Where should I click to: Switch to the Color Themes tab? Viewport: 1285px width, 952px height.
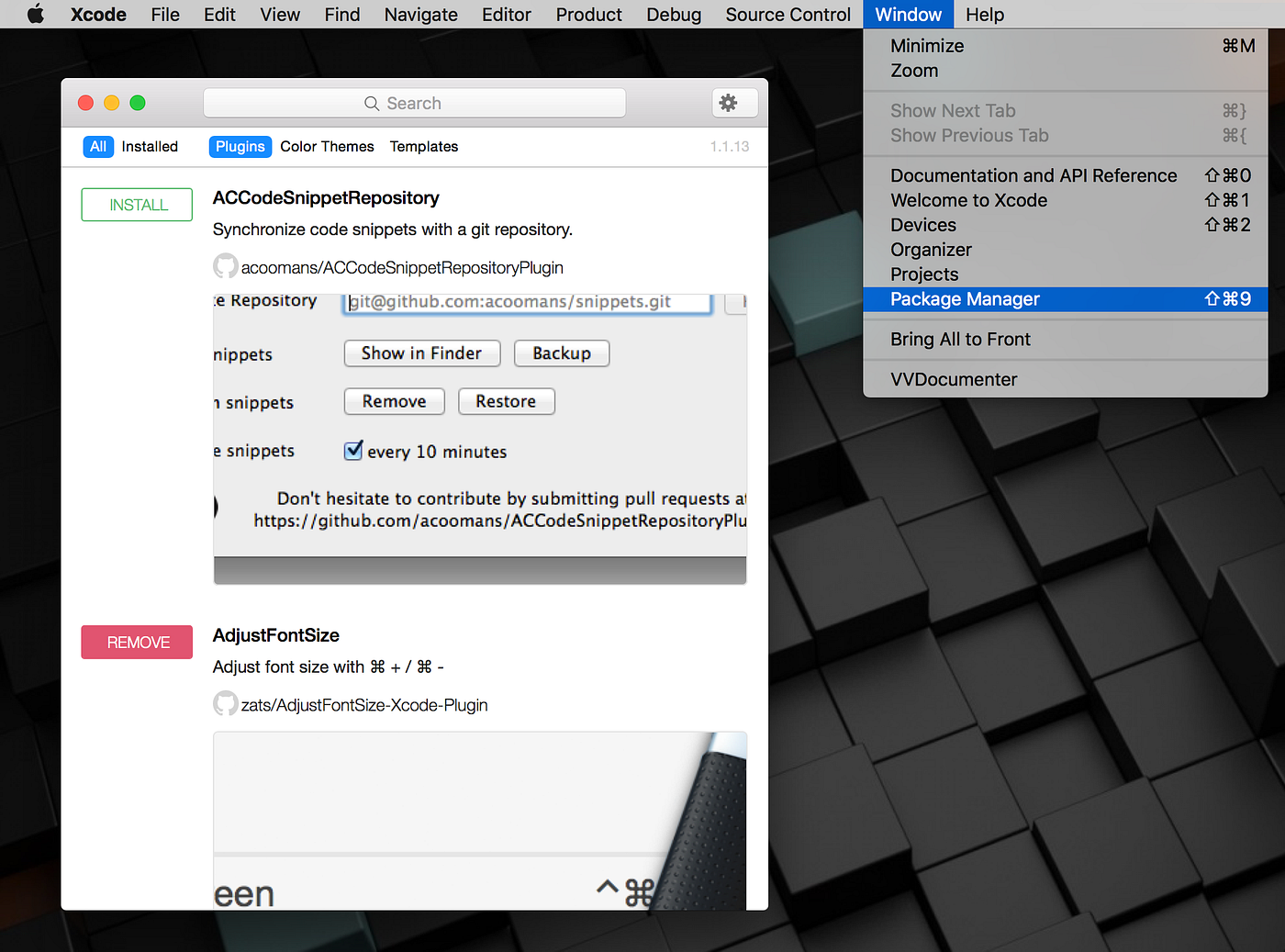click(x=327, y=146)
